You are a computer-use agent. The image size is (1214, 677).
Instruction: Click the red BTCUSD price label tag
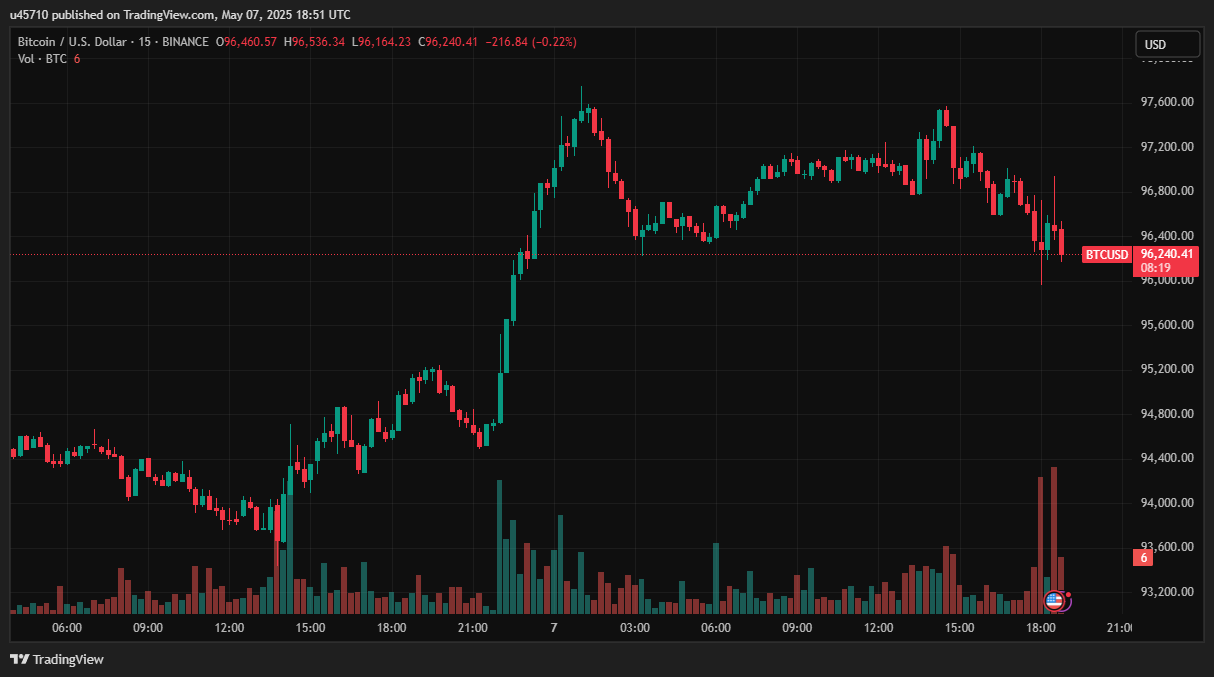(x=1106, y=255)
